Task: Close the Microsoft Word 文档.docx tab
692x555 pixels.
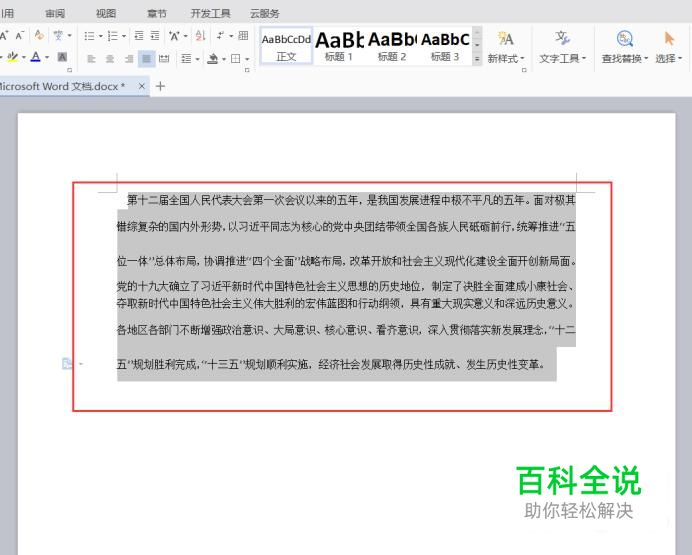Action: [142, 86]
